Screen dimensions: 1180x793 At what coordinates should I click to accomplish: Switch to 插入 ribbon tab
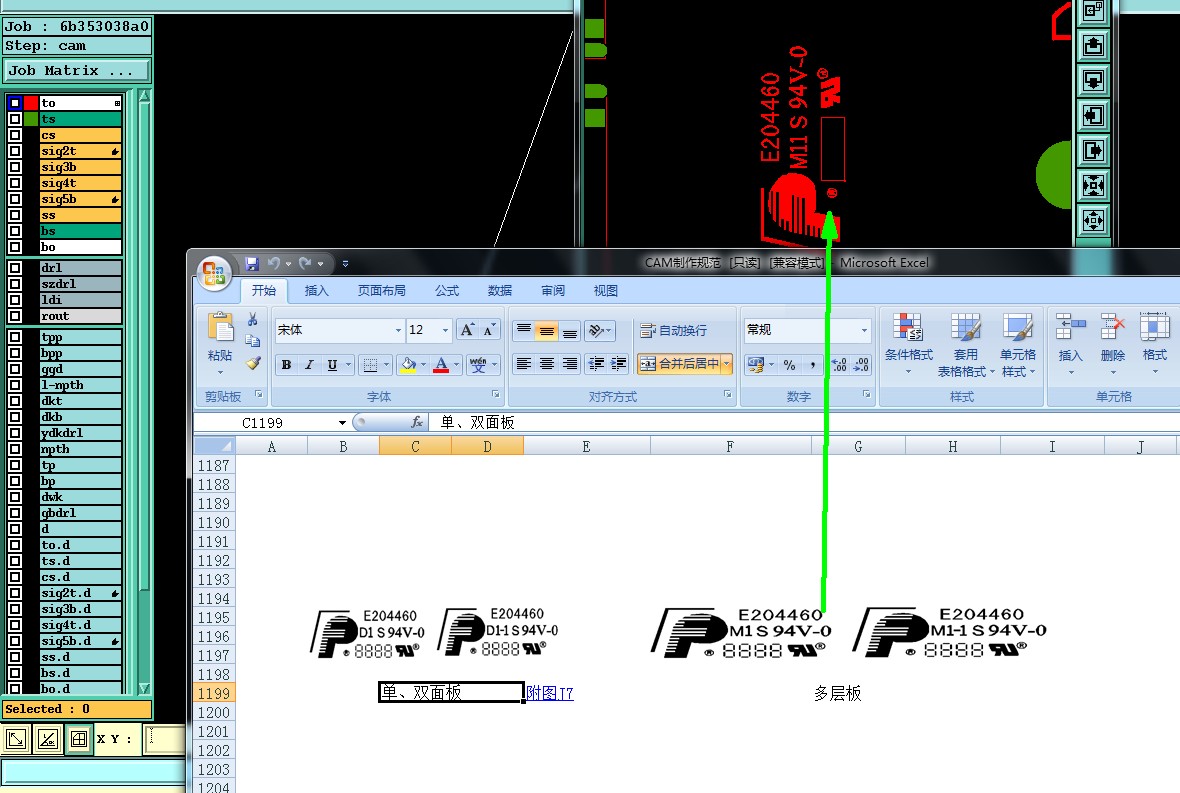[317, 290]
